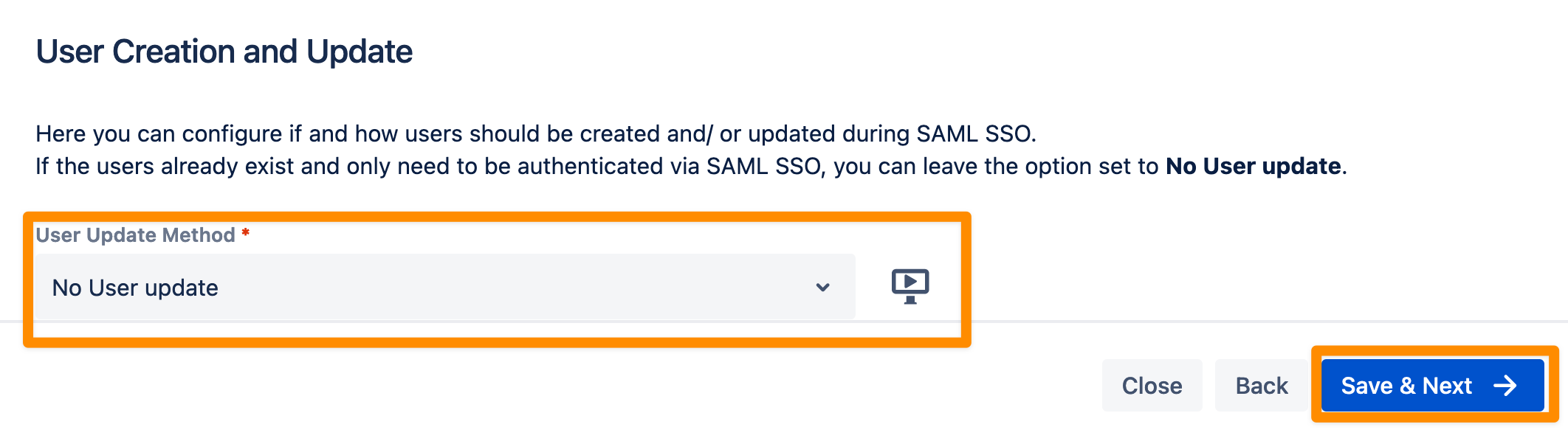The height and width of the screenshot is (441, 1568).
Task: Click the Save & Next button
Action: coord(1432,386)
